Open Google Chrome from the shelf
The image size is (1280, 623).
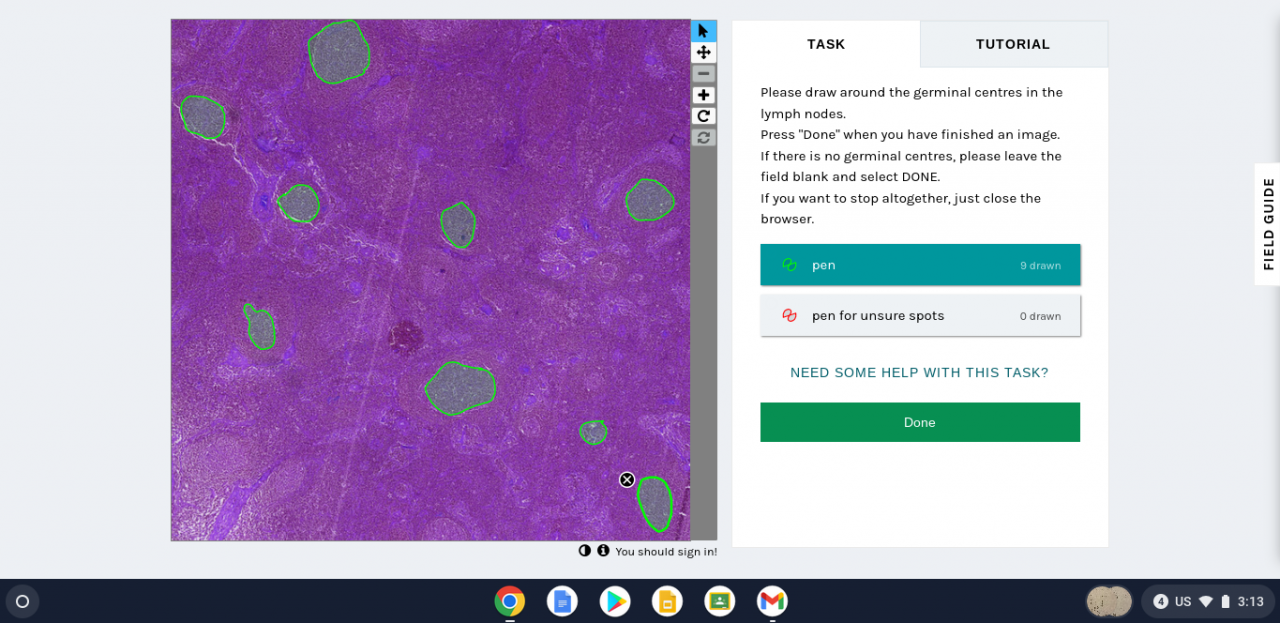[x=509, y=601]
